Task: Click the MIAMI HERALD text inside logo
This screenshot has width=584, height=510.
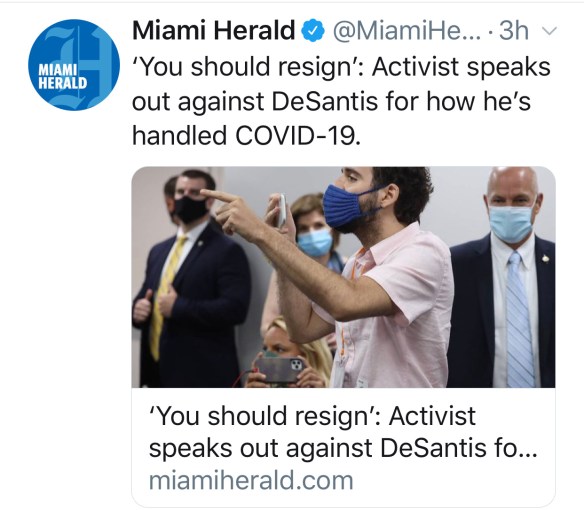Action: coord(62,76)
